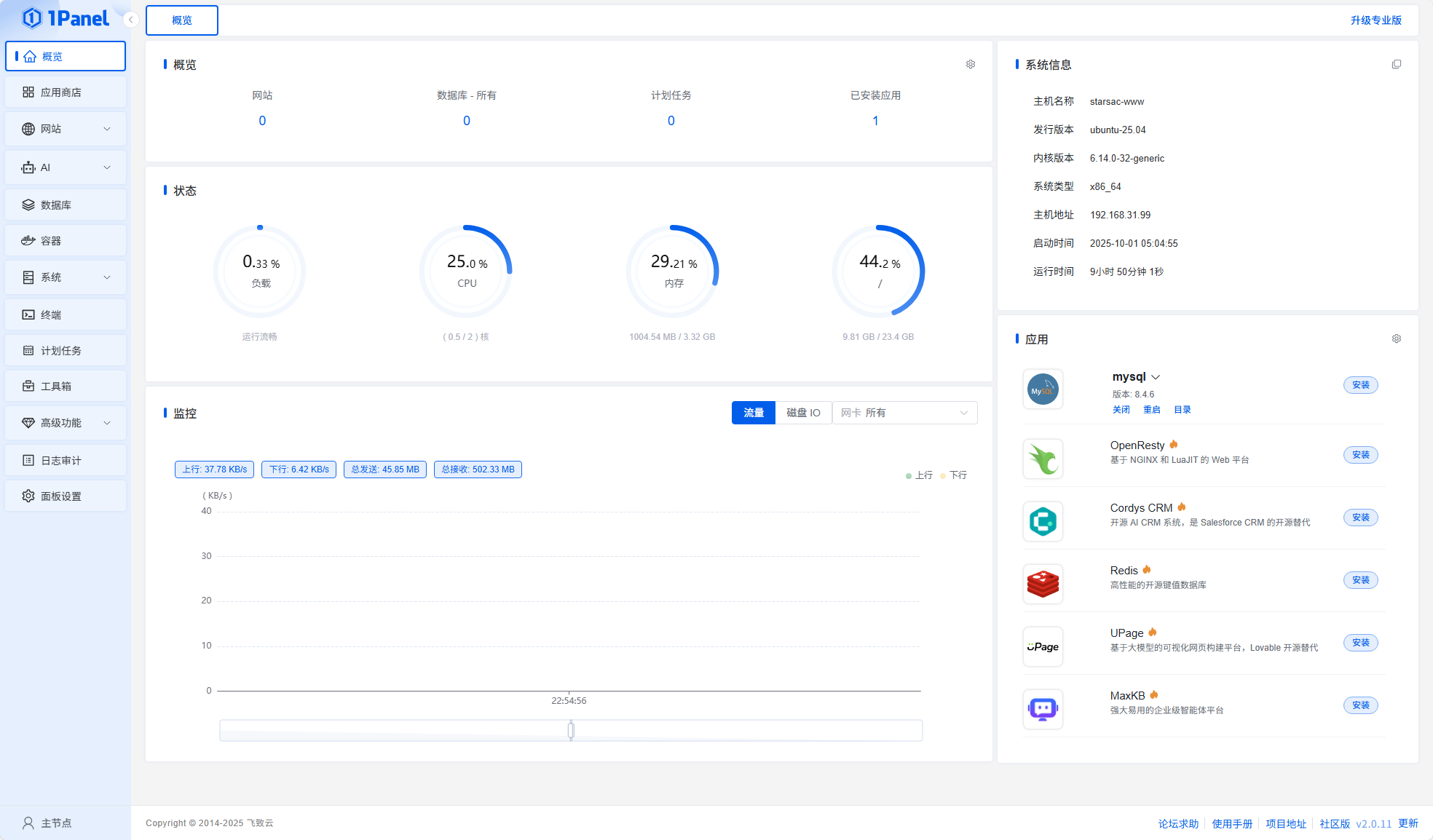Switch monitor to 磁盘 IO view
1433x840 pixels.
click(x=803, y=413)
